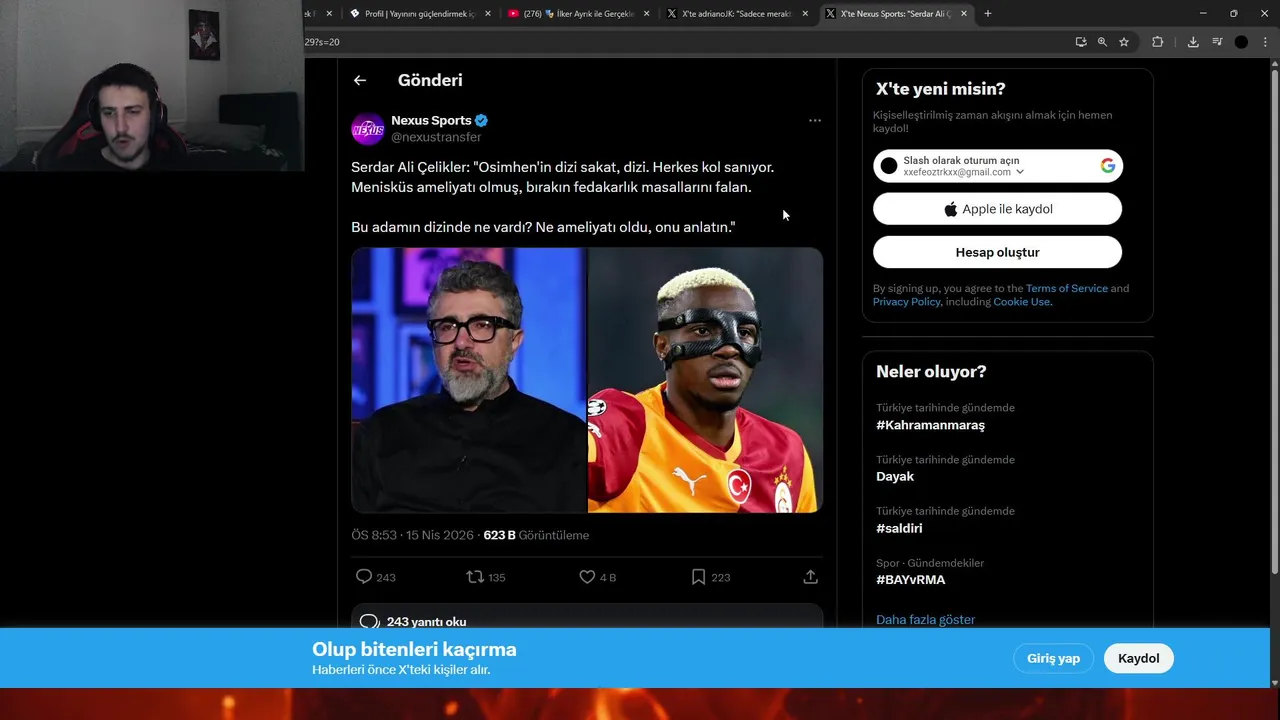This screenshot has height=720, width=1280.
Task: Open the Nexus Sports account name
Action: 431,120
